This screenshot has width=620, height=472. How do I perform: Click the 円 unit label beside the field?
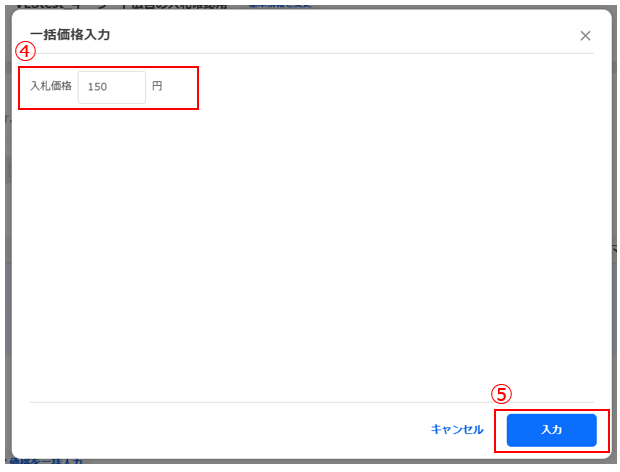(x=157, y=86)
